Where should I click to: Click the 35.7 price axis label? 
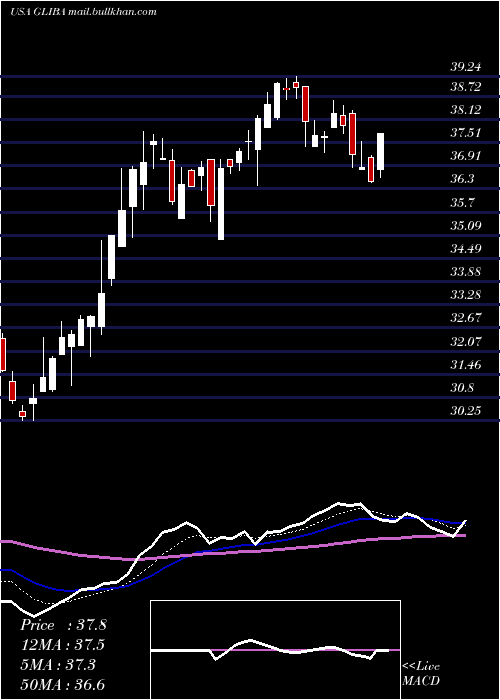point(462,203)
